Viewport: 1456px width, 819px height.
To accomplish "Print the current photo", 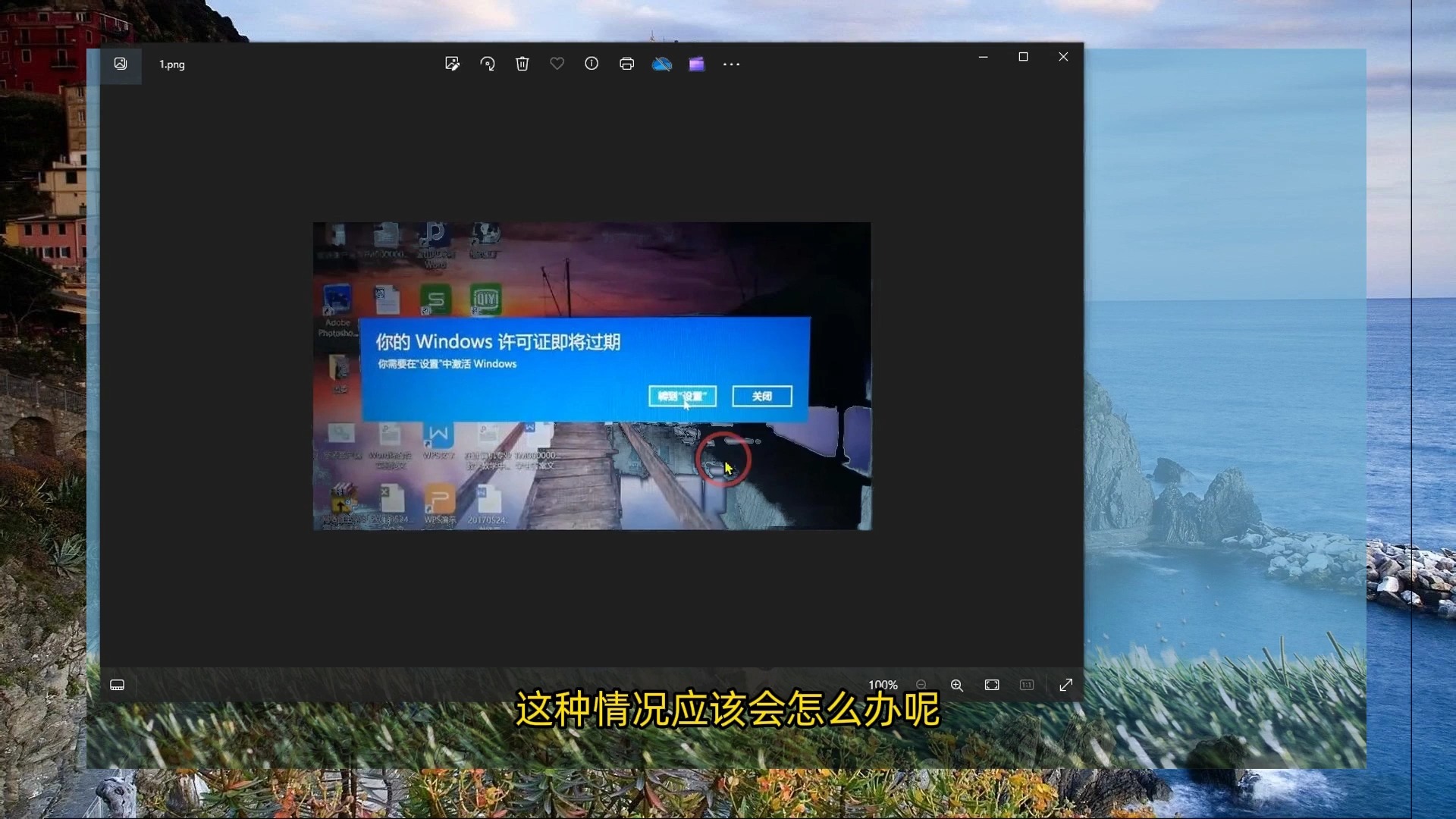I will click(626, 64).
